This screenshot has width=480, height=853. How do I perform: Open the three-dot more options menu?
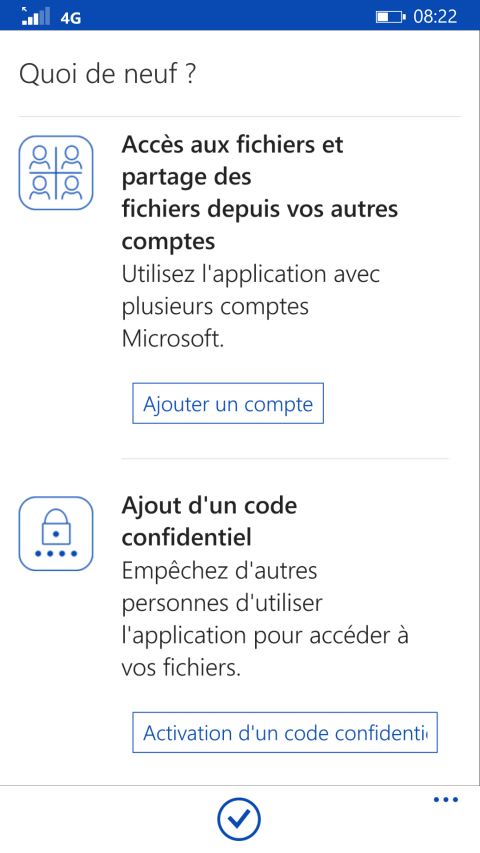click(x=446, y=800)
